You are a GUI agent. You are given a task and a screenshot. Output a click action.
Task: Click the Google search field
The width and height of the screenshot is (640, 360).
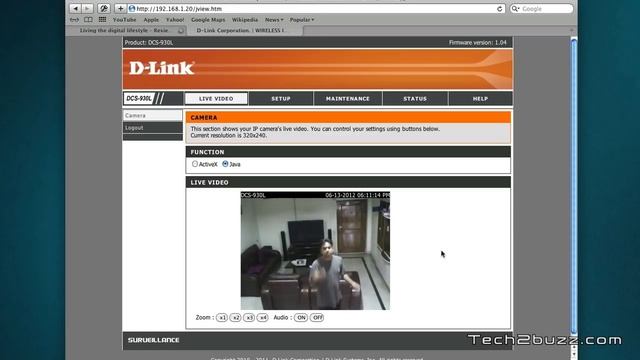pyautogui.click(x=542, y=9)
